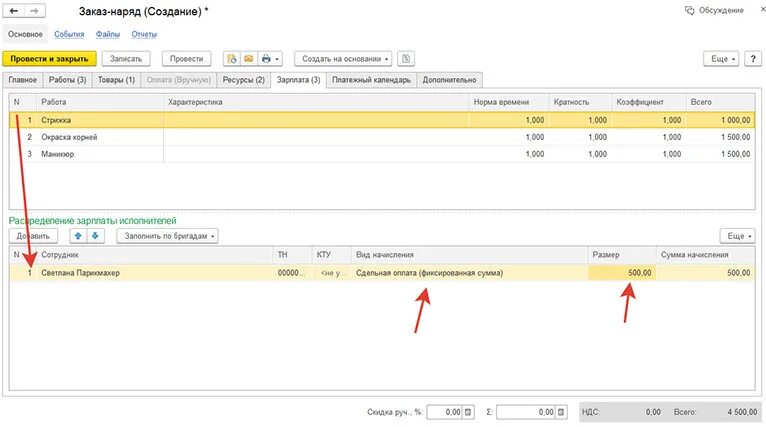Click the Размер column header
Image resolution: width=766 pixels, height=427 pixels.
[x=622, y=255]
